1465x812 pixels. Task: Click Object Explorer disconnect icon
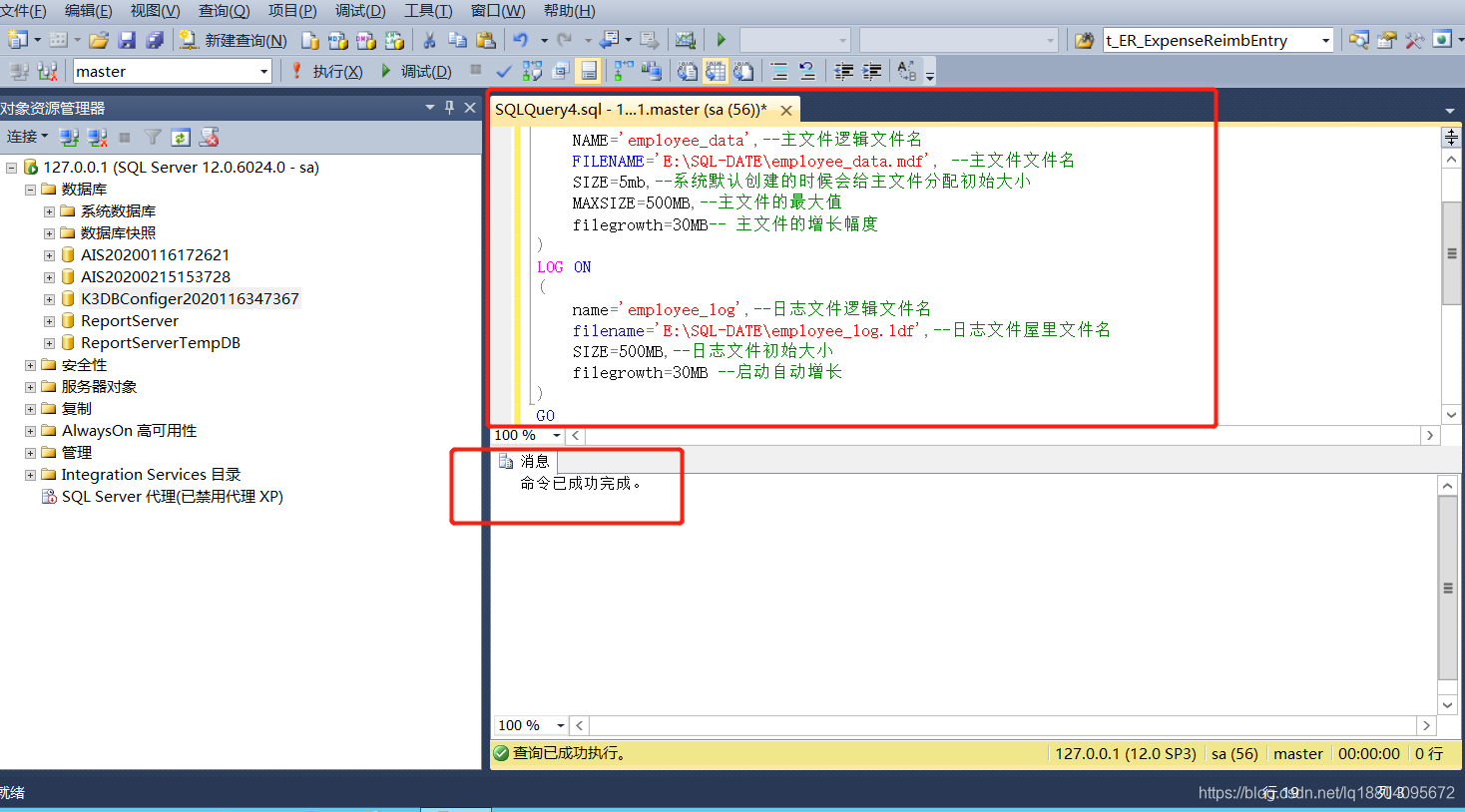click(97, 137)
